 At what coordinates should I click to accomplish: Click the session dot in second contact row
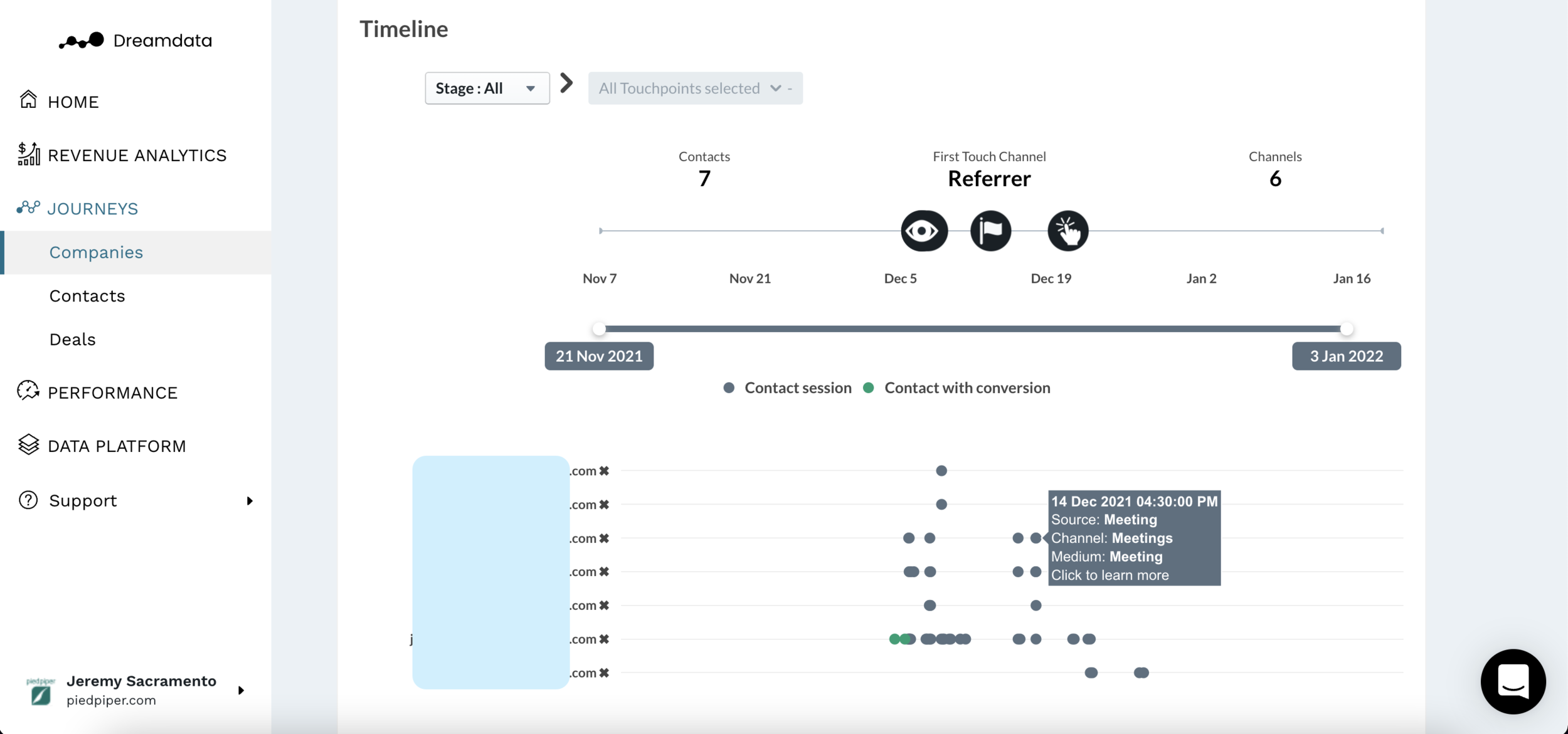[x=941, y=505]
